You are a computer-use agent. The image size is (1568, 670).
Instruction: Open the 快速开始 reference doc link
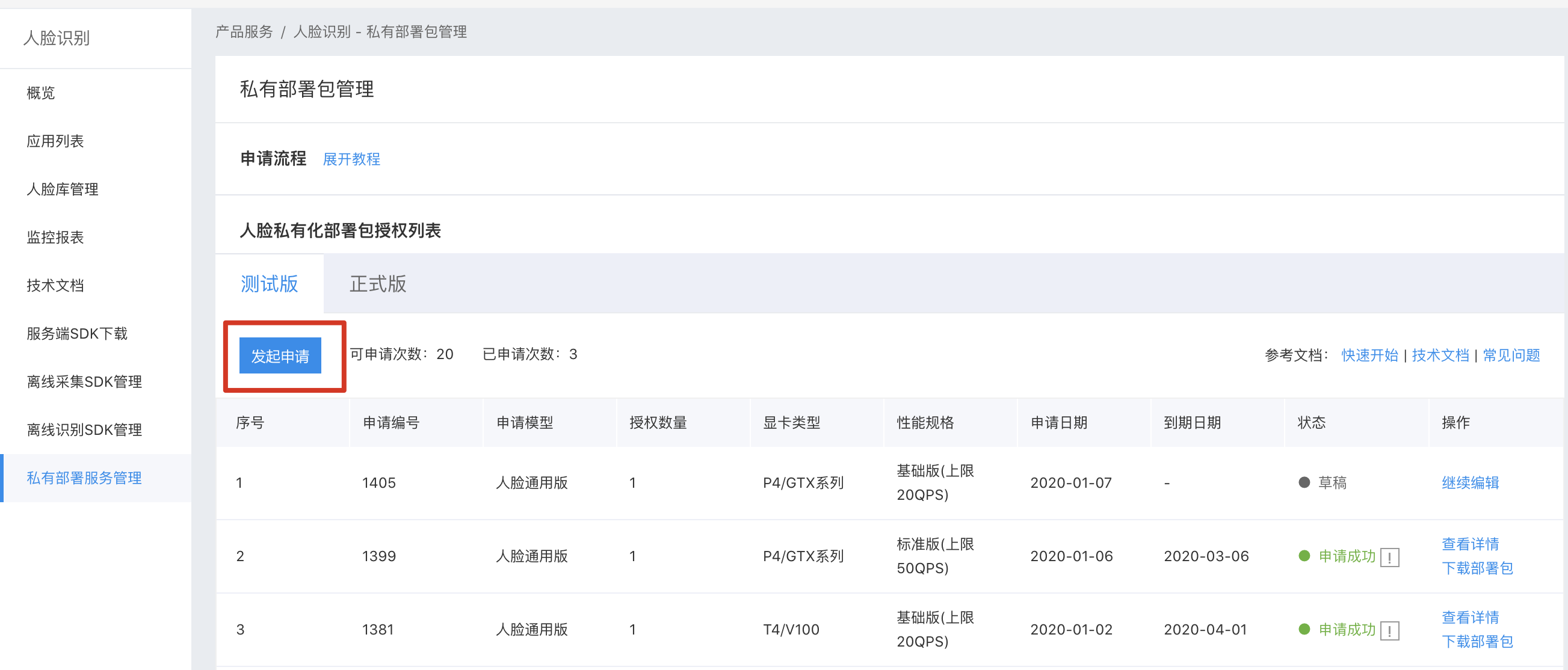tap(1369, 355)
